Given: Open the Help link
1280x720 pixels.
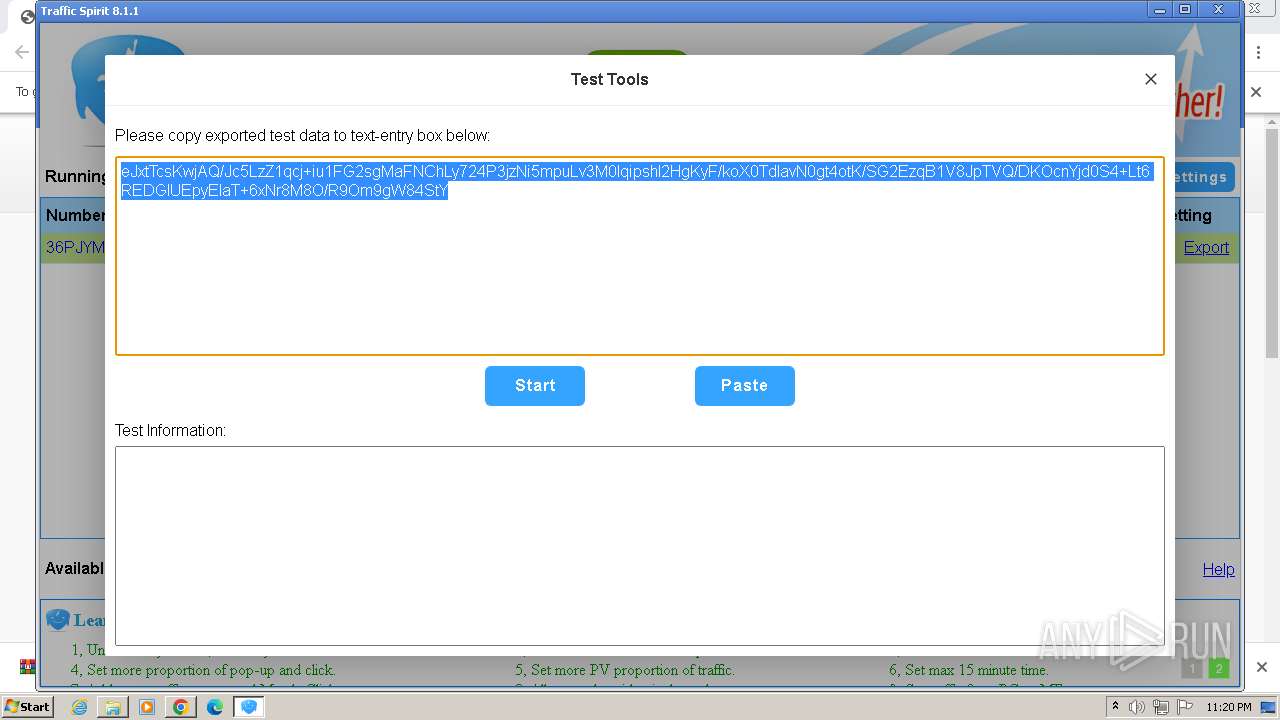Looking at the screenshot, I should pyautogui.click(x=1218, y=569).
